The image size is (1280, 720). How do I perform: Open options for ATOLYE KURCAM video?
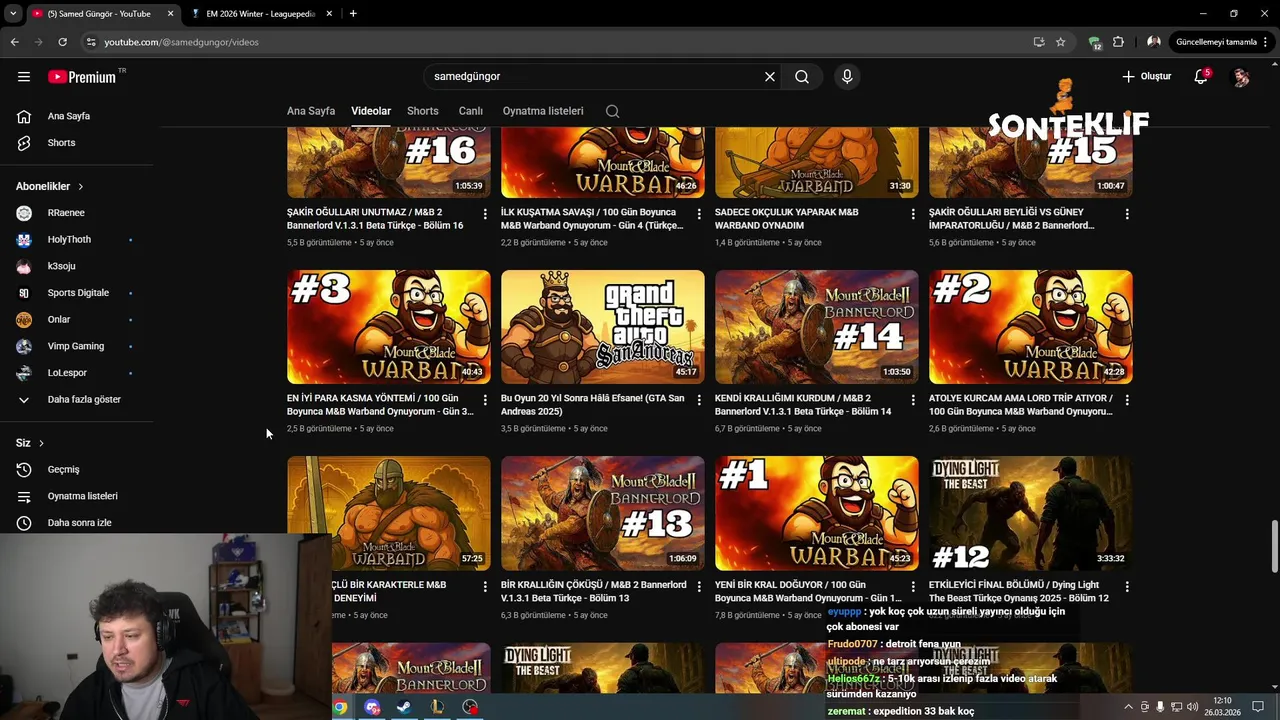pyautogui.click(x=1127, y=400)
